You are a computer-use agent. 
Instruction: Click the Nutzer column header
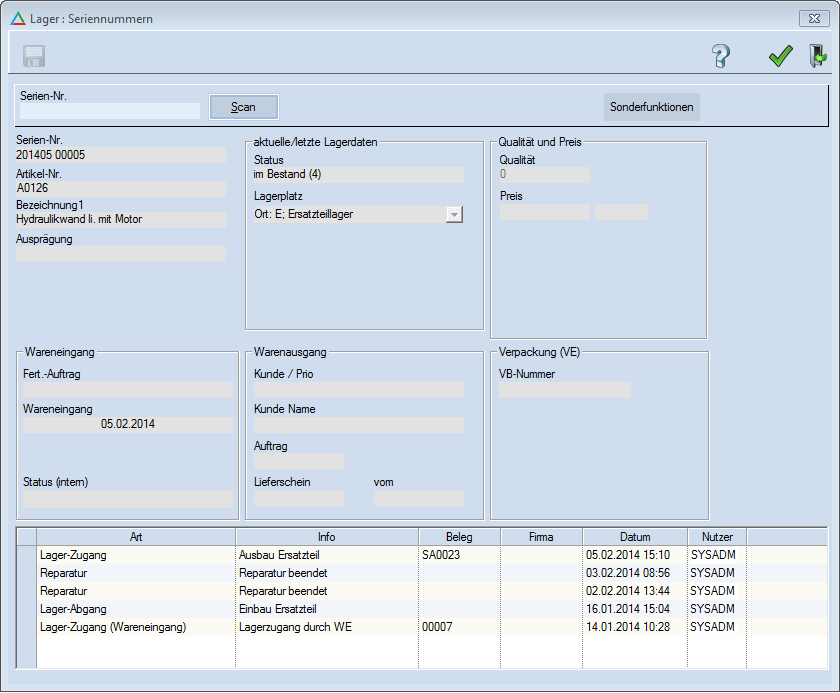[x=716, y=537]
